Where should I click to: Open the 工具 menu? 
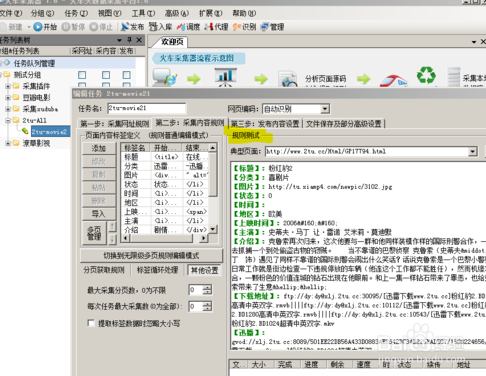coord(143,13)
